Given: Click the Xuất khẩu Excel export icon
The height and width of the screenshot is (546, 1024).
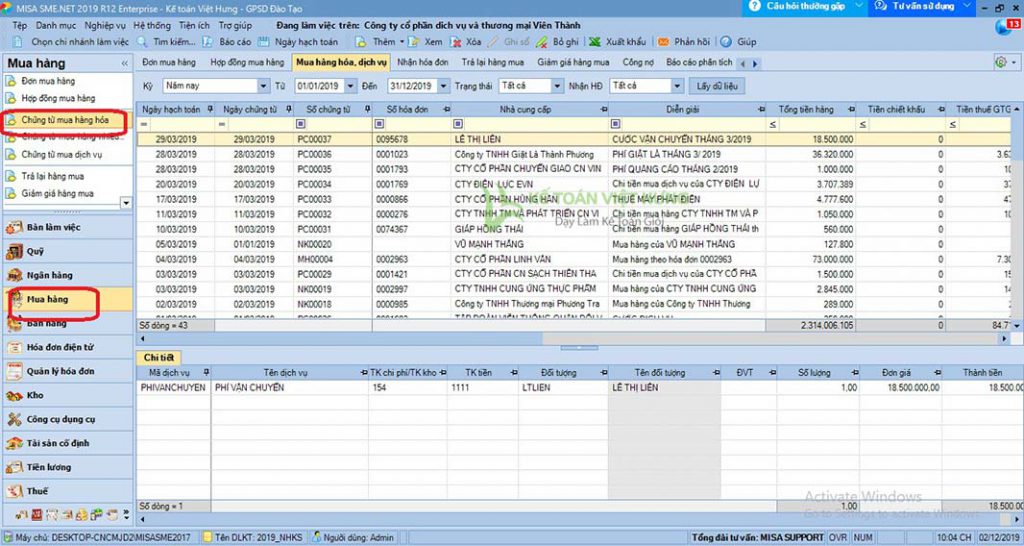Looking at the screenshot, I should [595, 43].
